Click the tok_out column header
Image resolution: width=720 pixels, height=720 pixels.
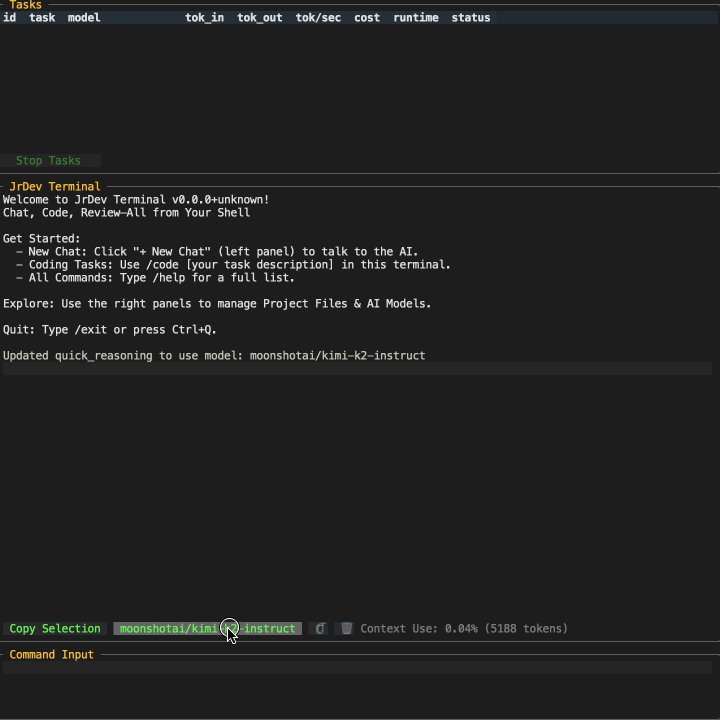pos(259,17)
